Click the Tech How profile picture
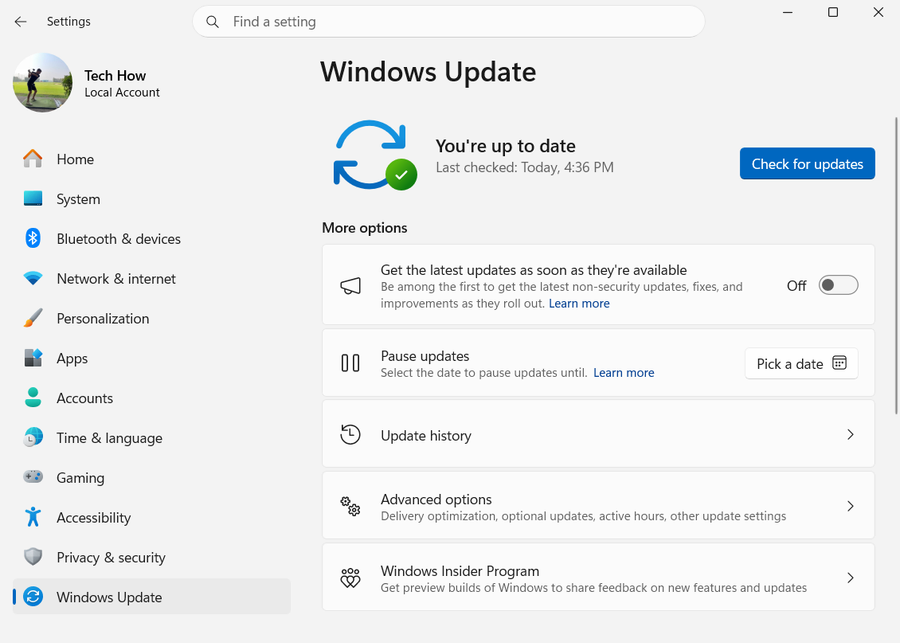This screenshot has width=900, height=643. coord(42,83)
